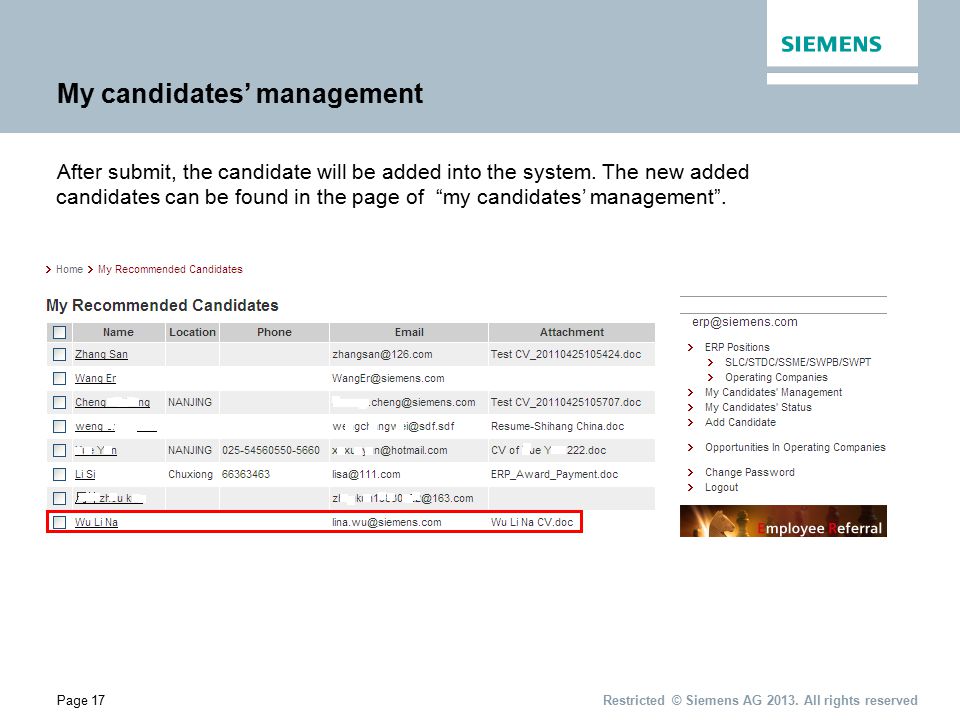Screen dimensions: 960x720
Task: Click erp@siemens.com account label
Action: coord(744,322)
